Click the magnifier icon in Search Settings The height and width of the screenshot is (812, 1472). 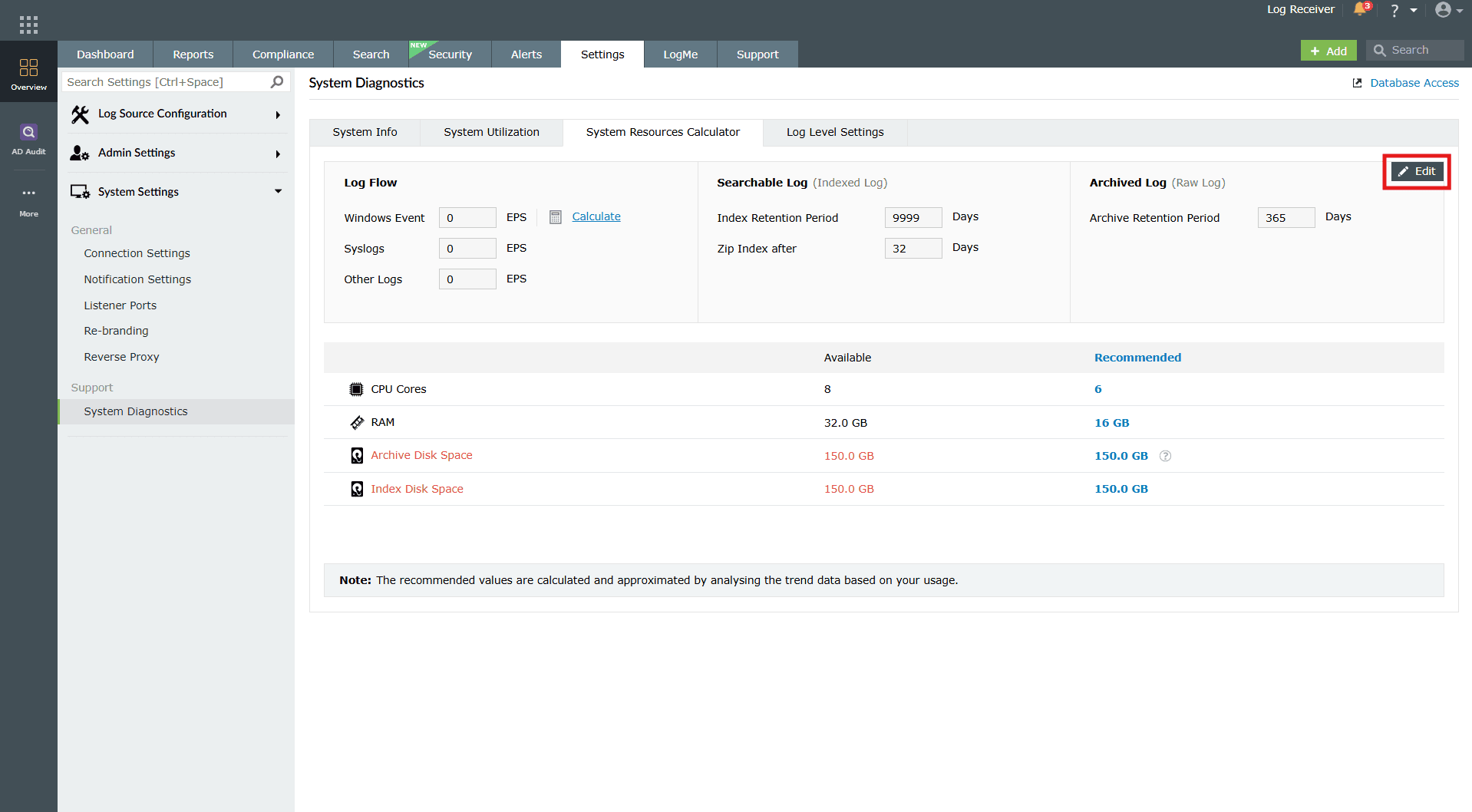(277, 82)
